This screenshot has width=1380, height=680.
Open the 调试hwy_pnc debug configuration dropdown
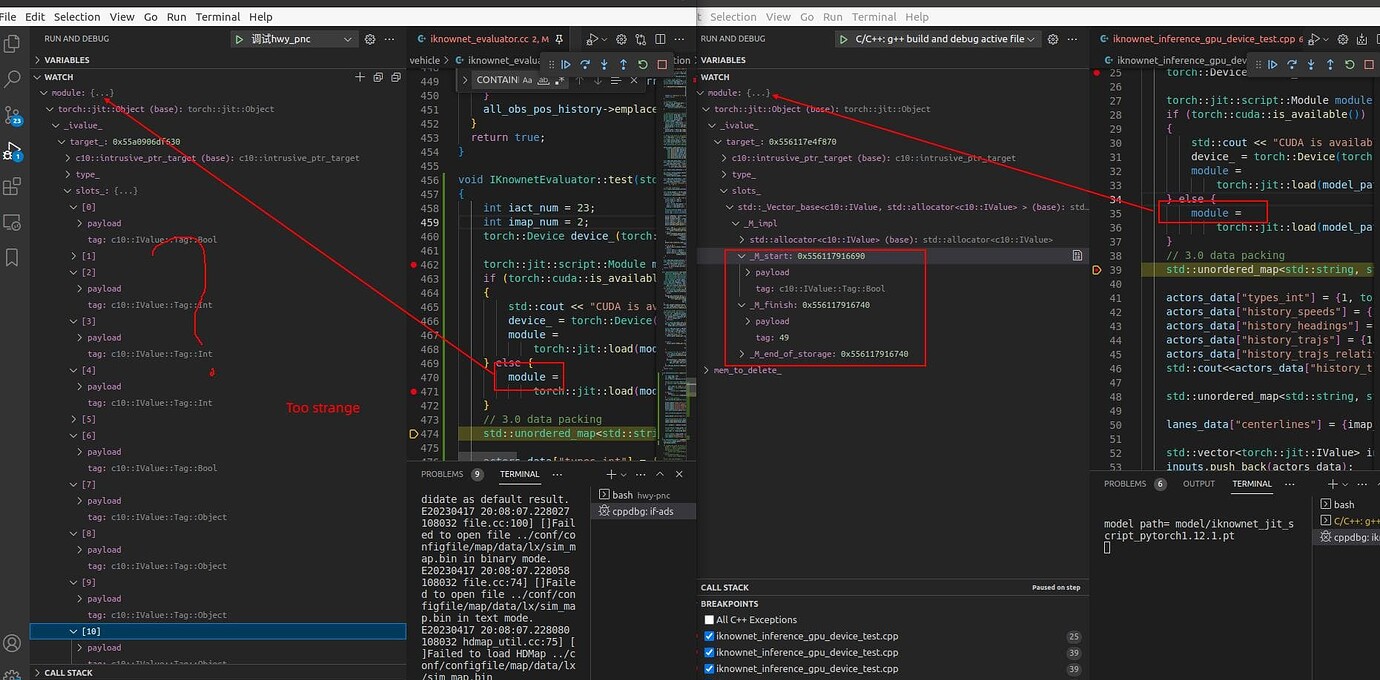pyautogui.click(x=293, y=39)
